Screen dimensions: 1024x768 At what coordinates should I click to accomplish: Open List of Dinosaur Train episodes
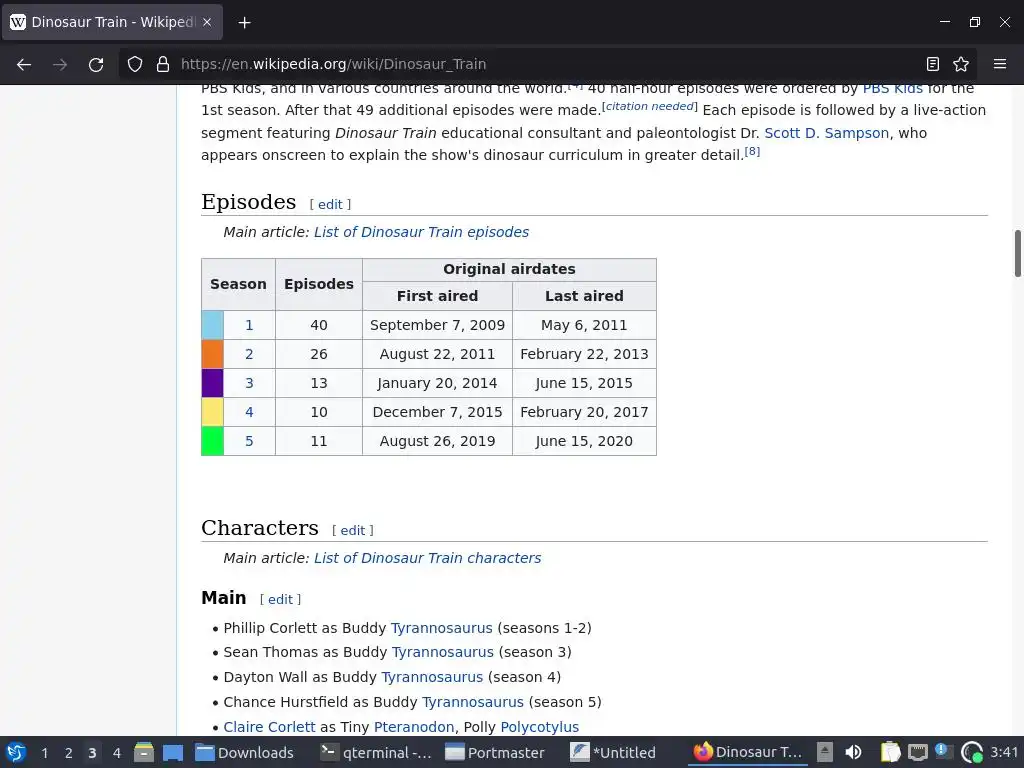pyautogui.click(x=421, y=232)
